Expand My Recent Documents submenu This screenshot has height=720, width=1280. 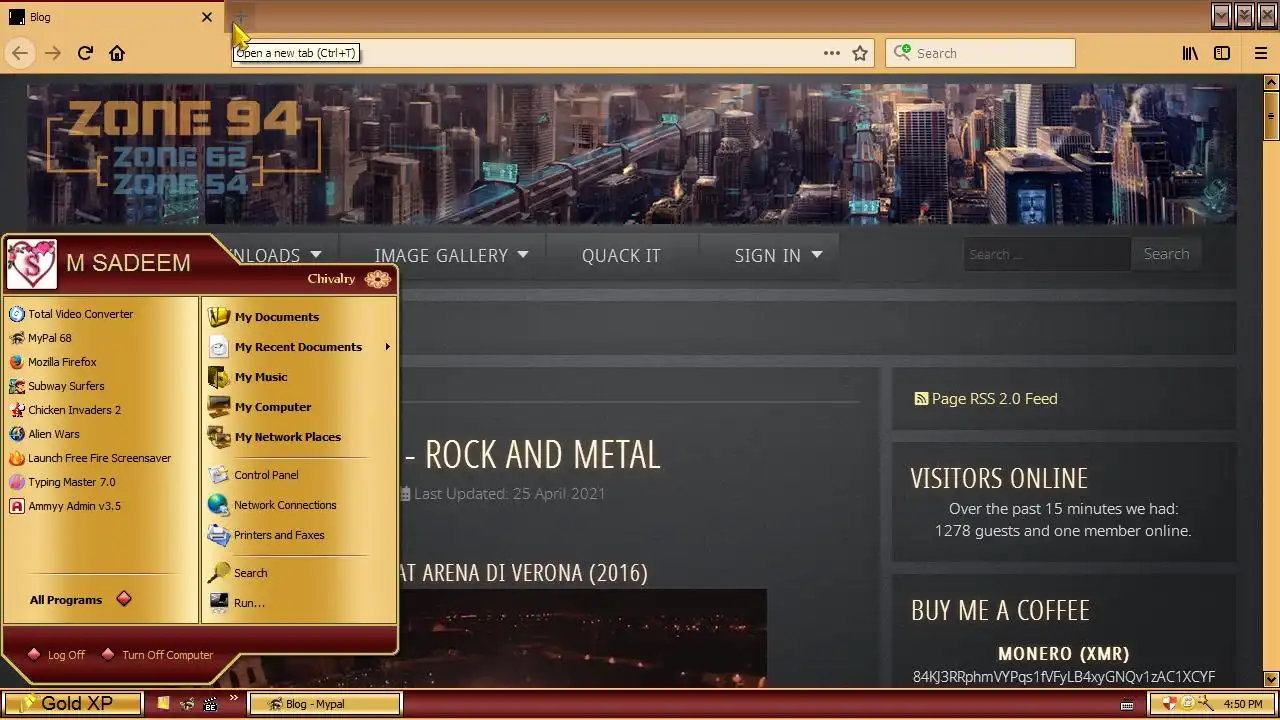[299, 347]
